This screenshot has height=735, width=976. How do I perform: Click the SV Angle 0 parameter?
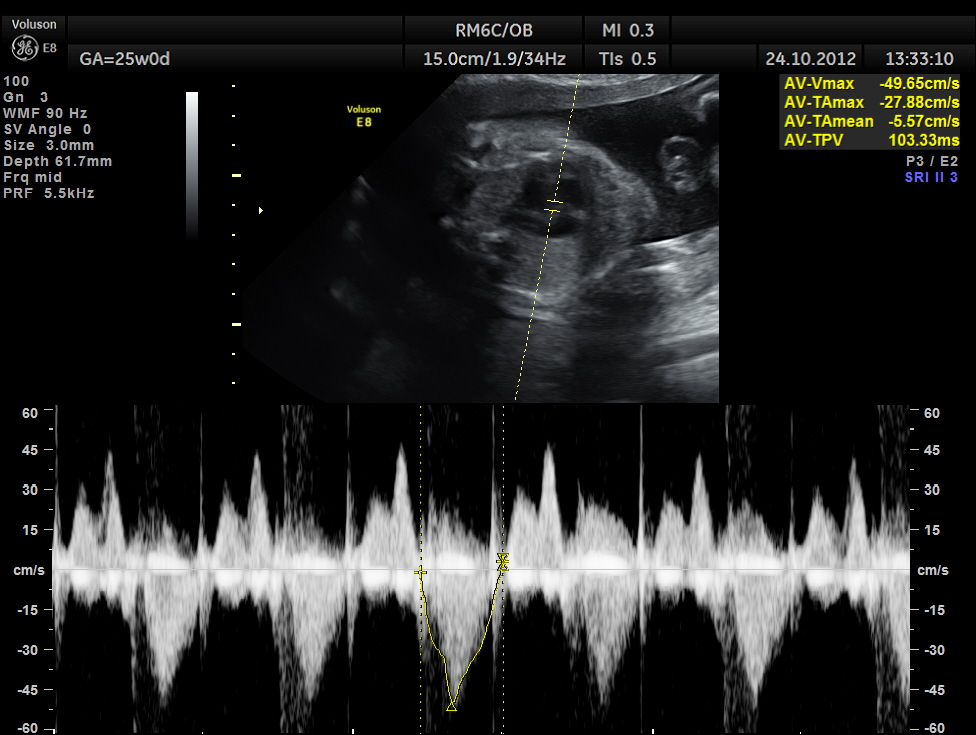point(48,129)
